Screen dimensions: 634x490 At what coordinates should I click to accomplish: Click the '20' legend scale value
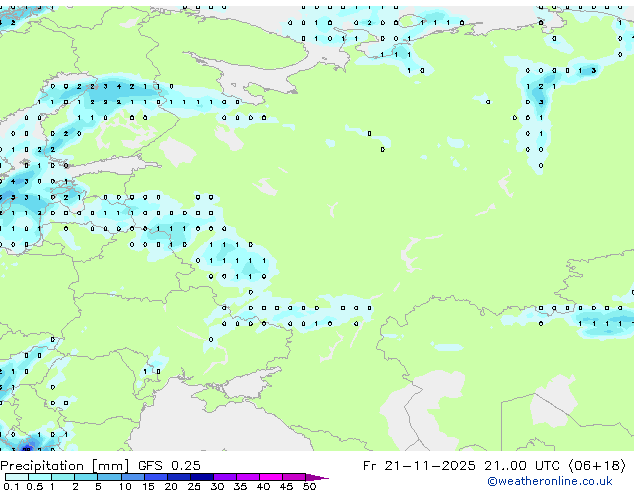click(171, 486)
